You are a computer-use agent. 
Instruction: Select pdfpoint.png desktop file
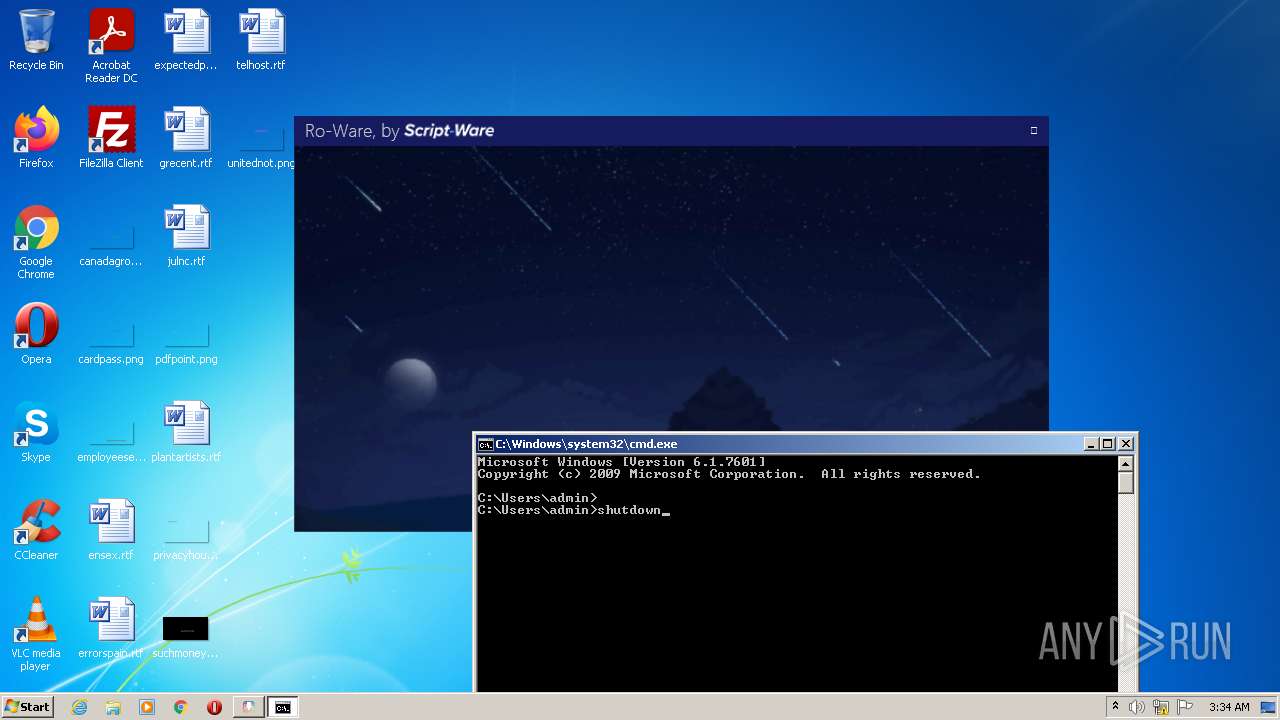pos(186,344)
